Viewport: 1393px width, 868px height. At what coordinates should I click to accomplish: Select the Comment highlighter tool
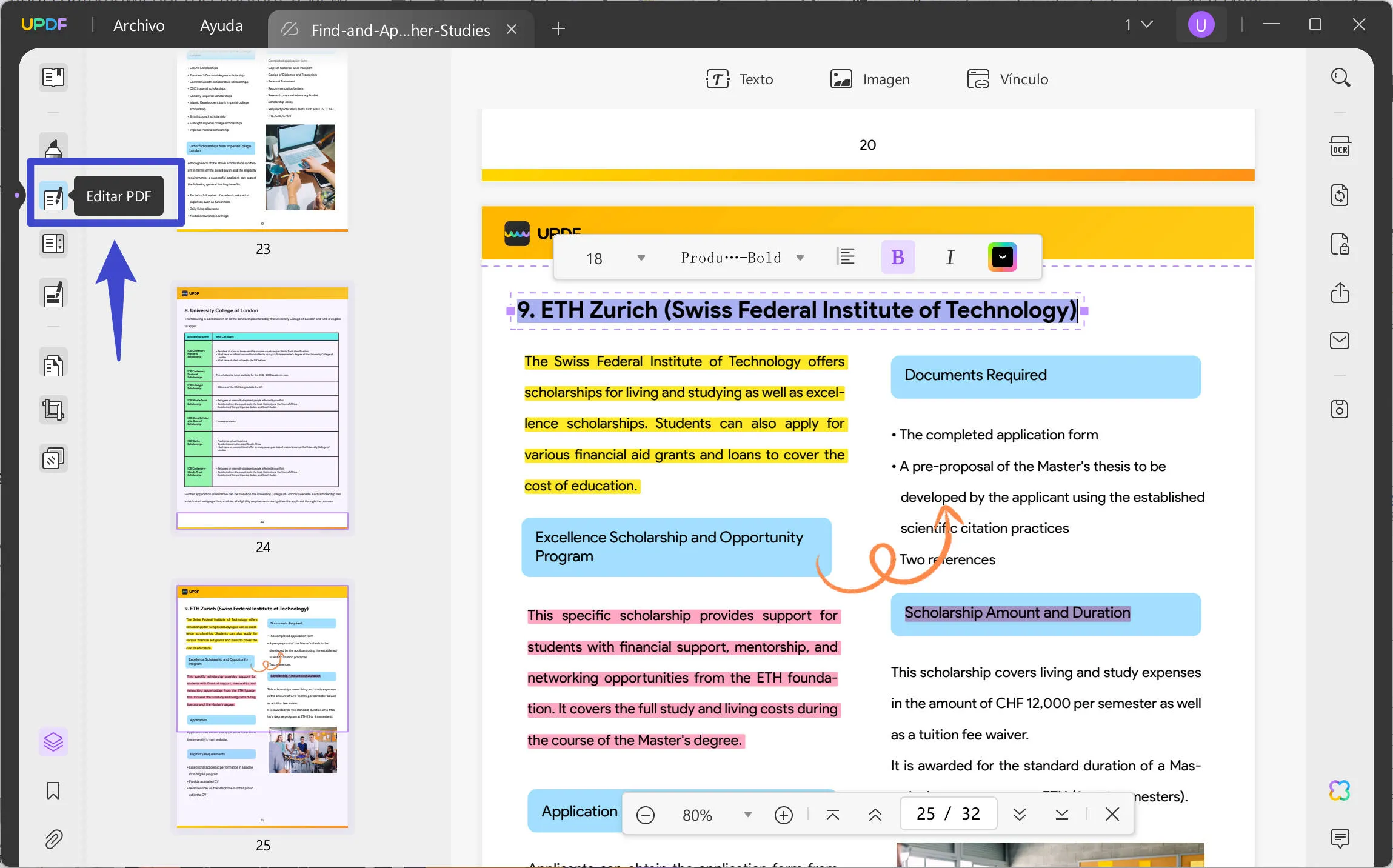coord(53,147)
